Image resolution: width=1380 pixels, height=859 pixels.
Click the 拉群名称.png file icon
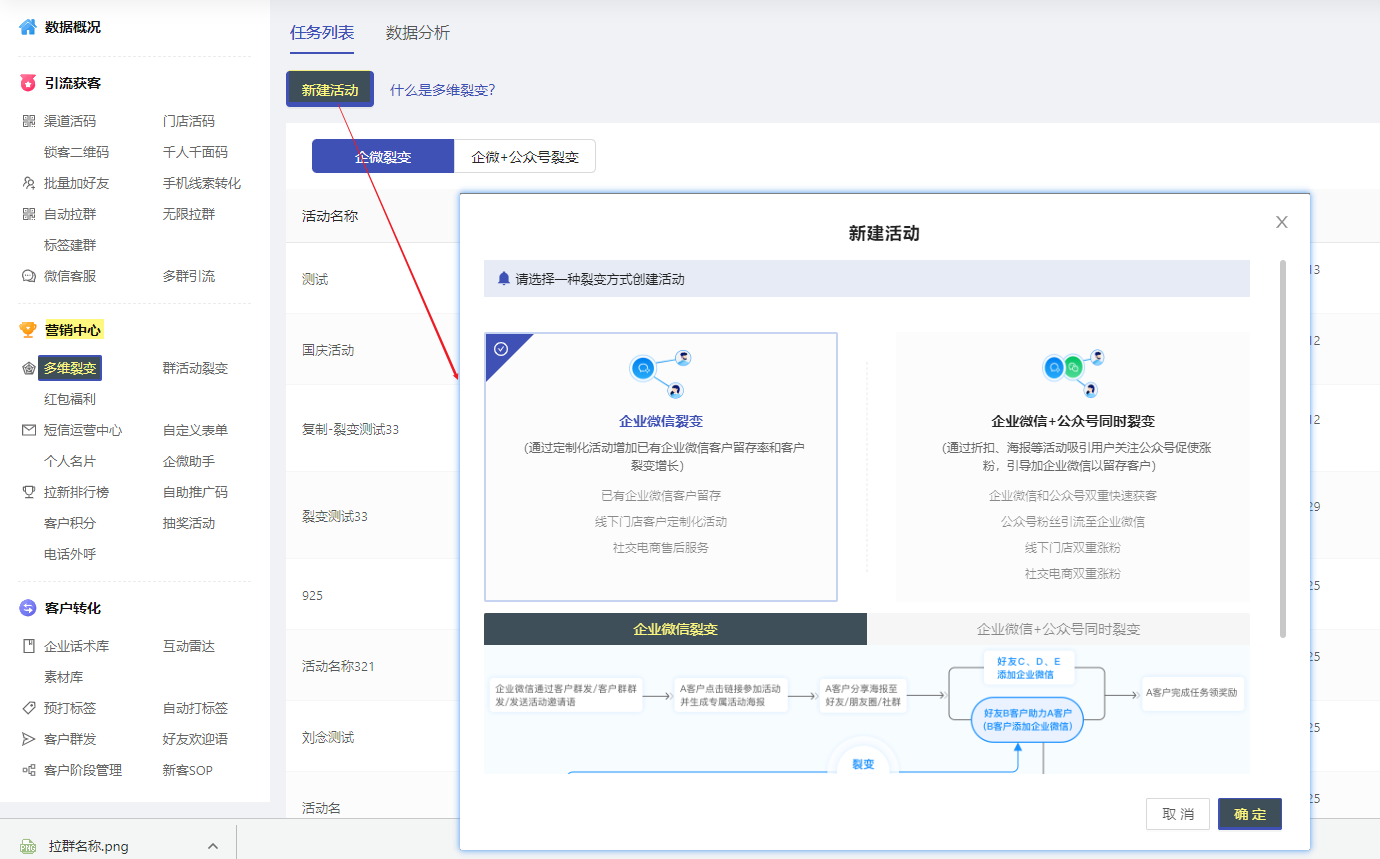coord(29,846)
